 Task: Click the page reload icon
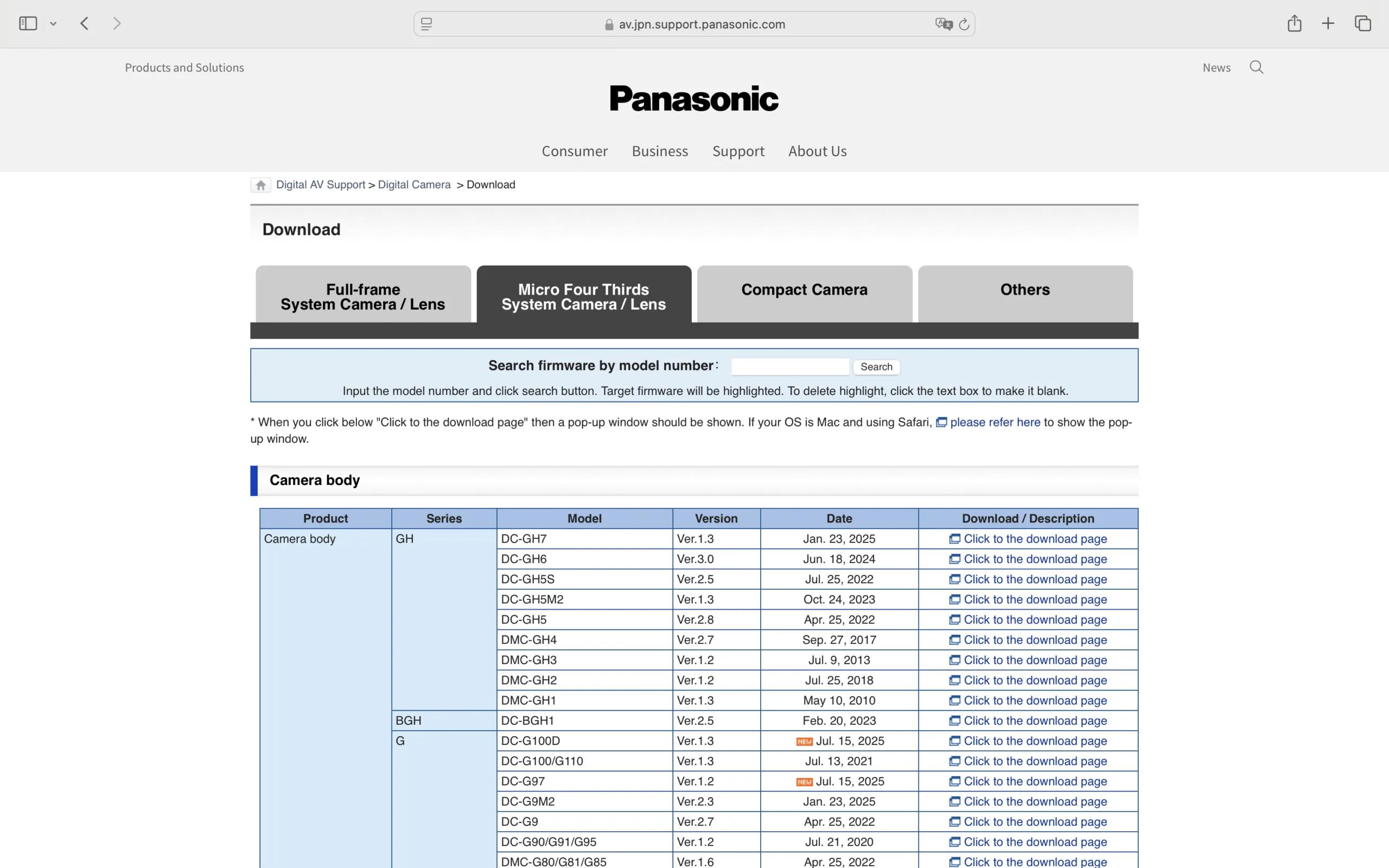click(964, 24)
